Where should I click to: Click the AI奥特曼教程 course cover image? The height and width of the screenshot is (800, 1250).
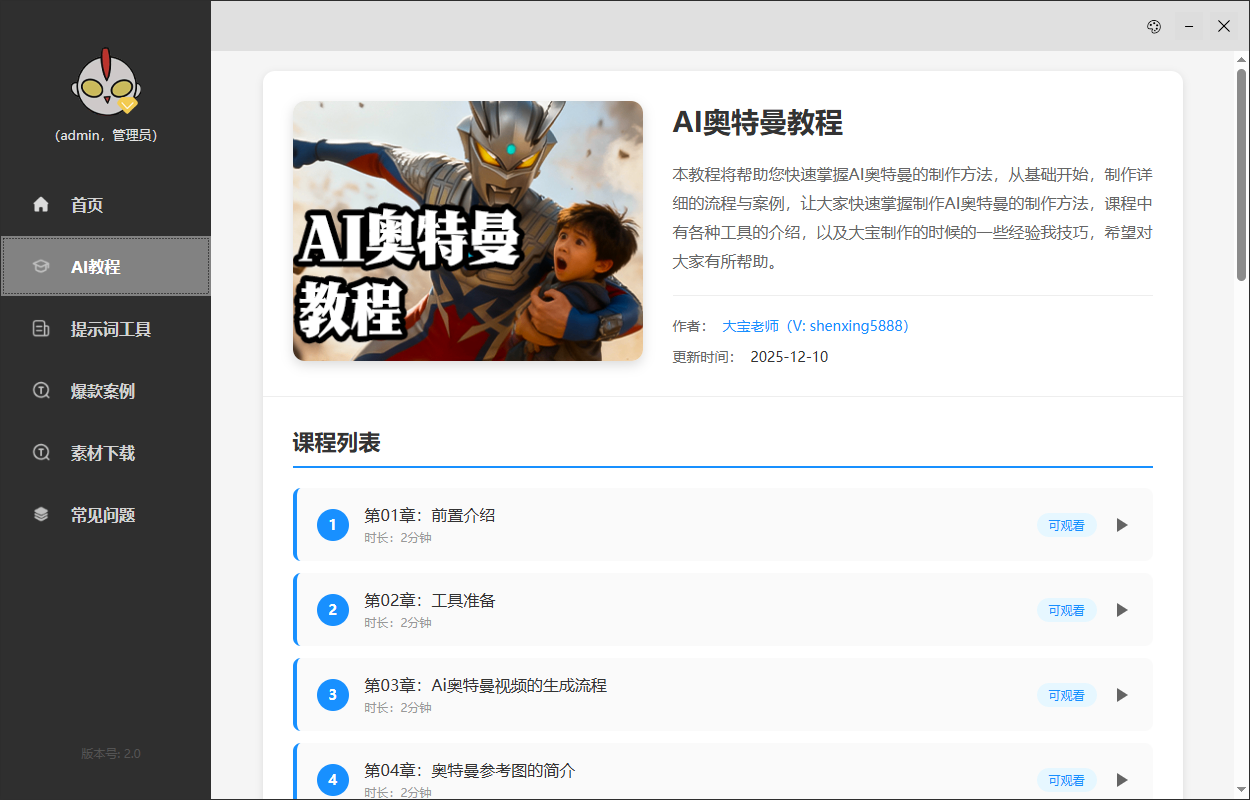click(467, 231)
